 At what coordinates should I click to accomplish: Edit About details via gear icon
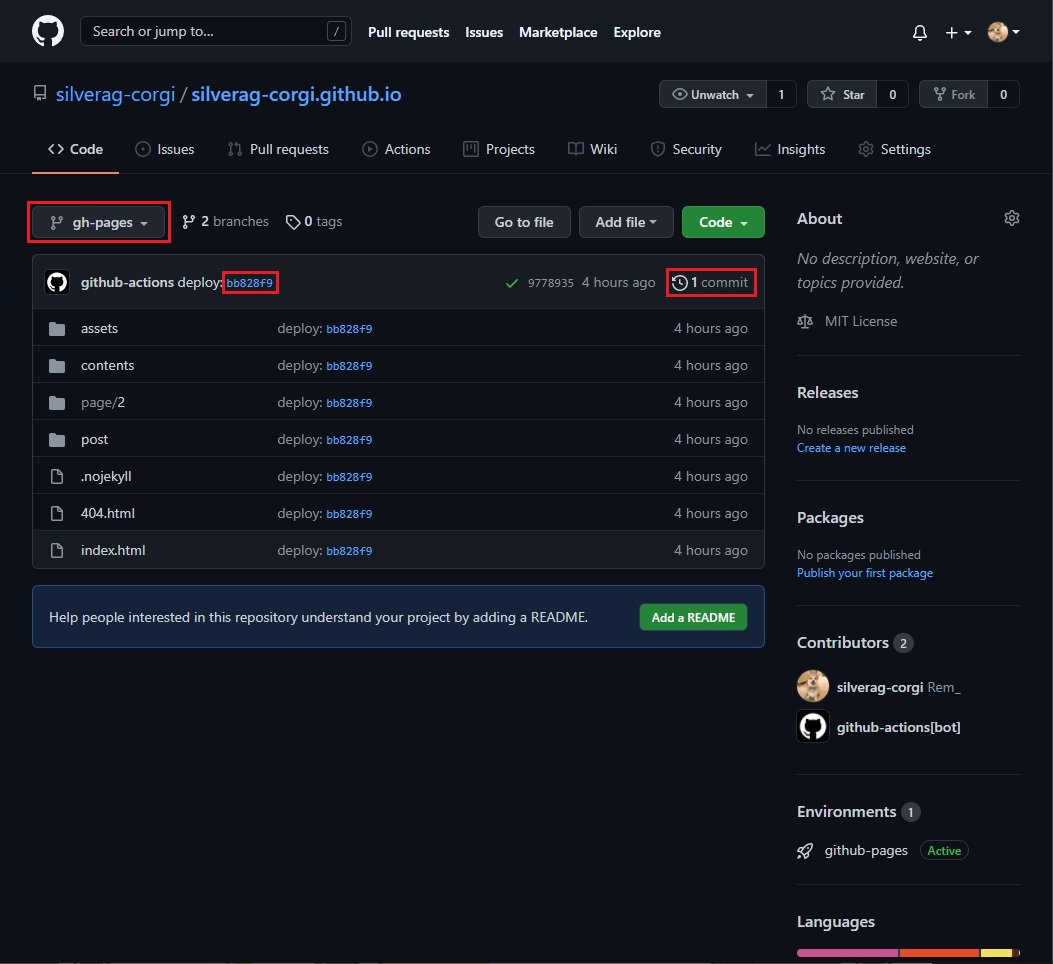[1011, 218]
